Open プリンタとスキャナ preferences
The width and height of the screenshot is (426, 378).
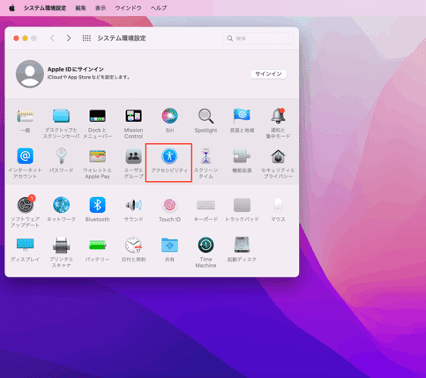[x=61, y=252]
